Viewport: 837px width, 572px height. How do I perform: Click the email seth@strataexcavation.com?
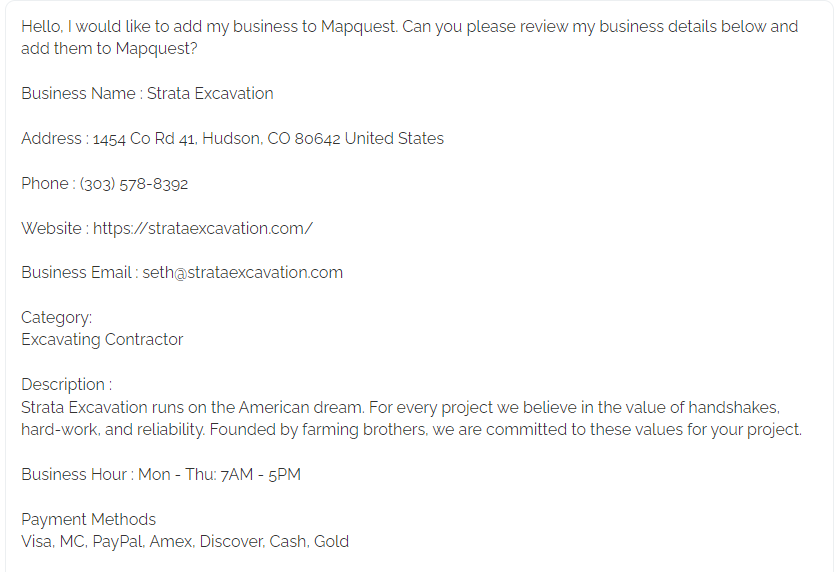point(242,273)
